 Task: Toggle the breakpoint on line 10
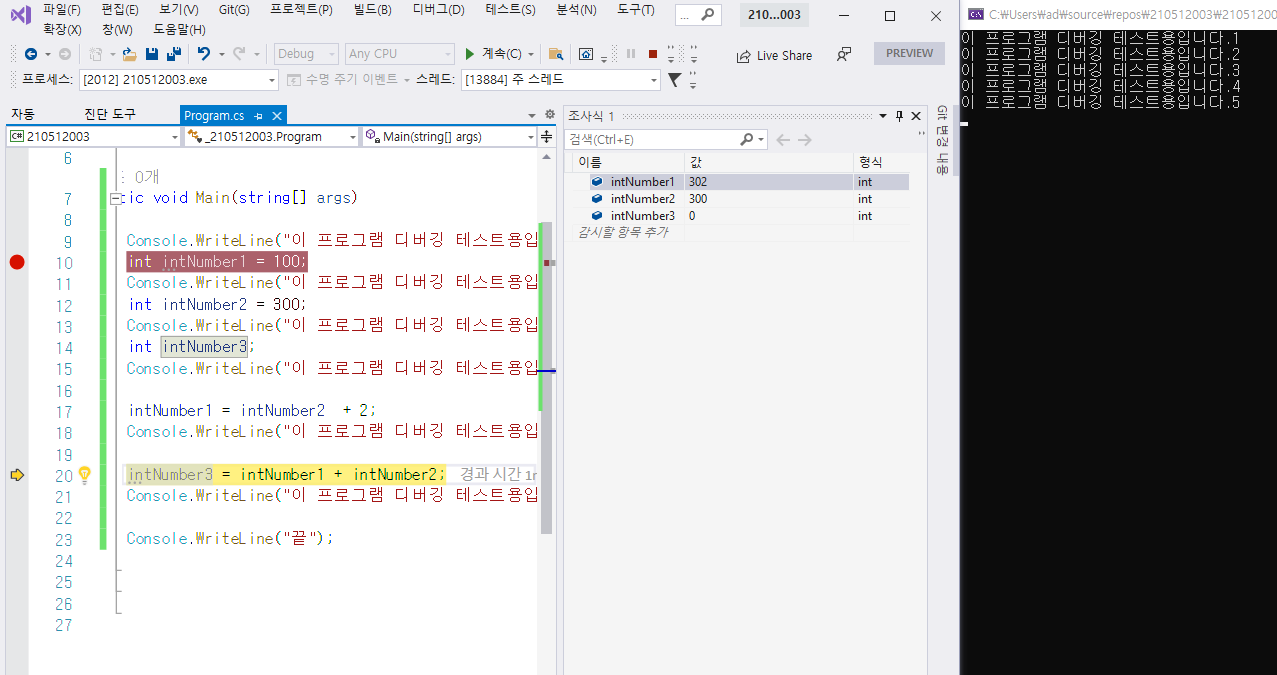tap(17, 262)
